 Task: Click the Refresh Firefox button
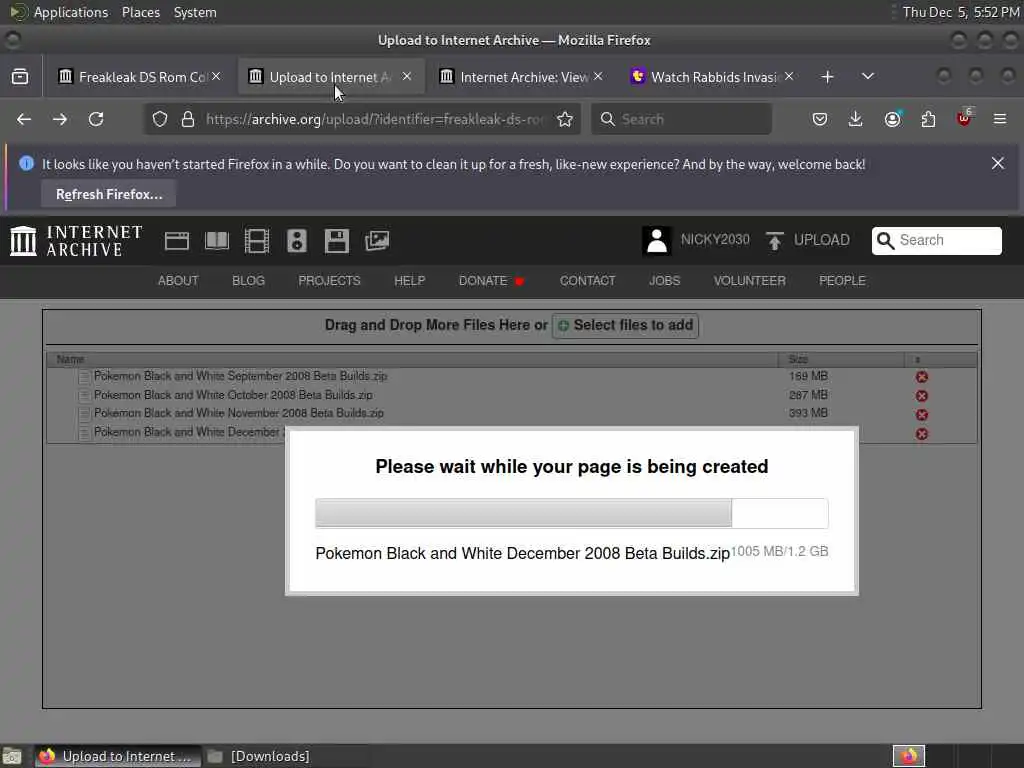(x=108, y=194)
